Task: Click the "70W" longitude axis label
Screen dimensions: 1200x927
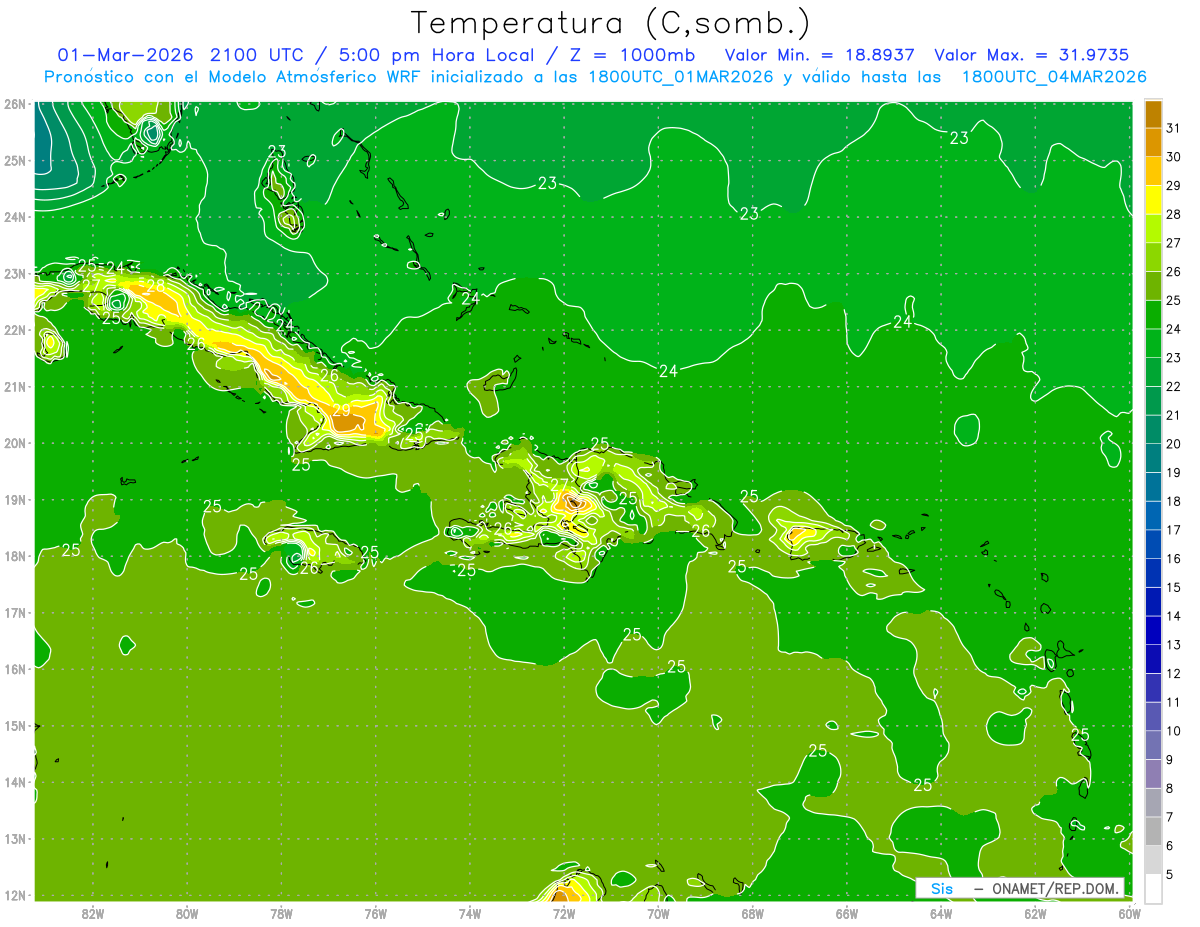Action: [658, 912]
